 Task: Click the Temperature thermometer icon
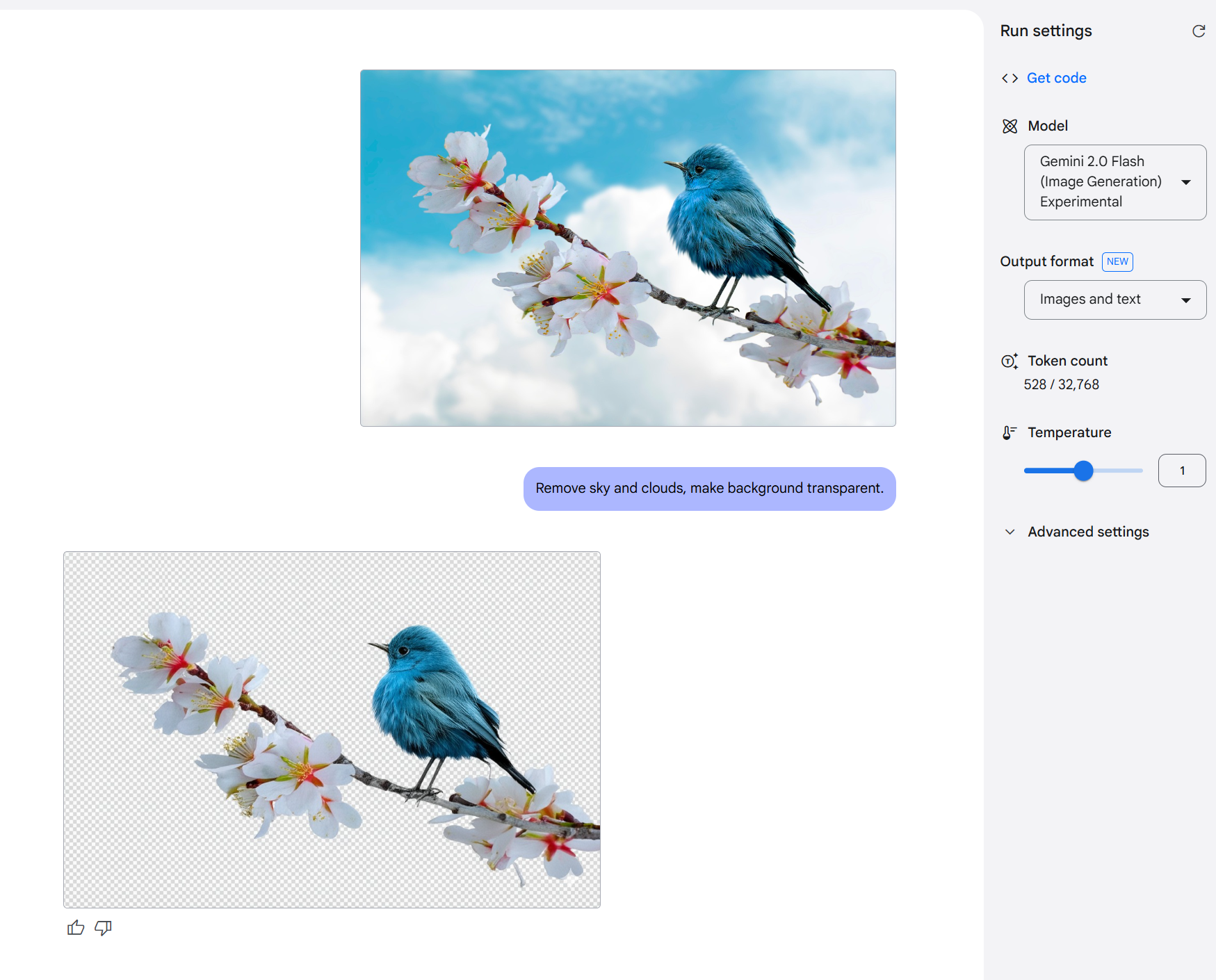(x=1010, y=433)
